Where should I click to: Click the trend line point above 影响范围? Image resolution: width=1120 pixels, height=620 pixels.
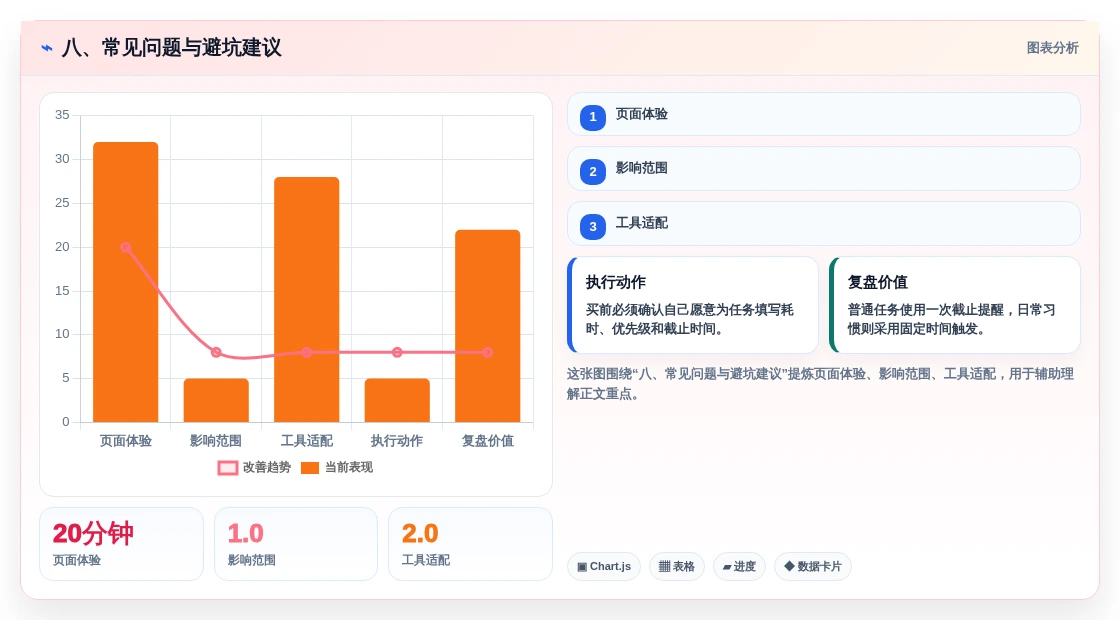(216, 352)
